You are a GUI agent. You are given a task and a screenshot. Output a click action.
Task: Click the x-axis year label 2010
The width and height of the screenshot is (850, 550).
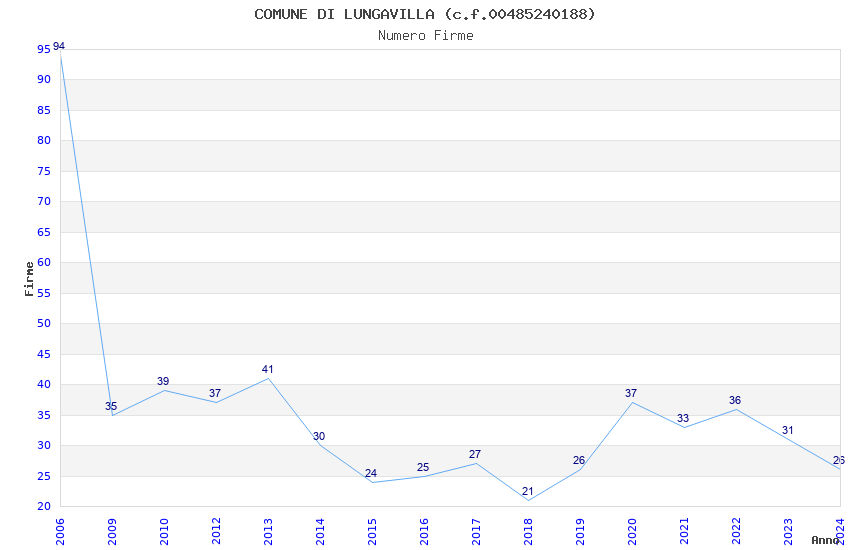164,531
